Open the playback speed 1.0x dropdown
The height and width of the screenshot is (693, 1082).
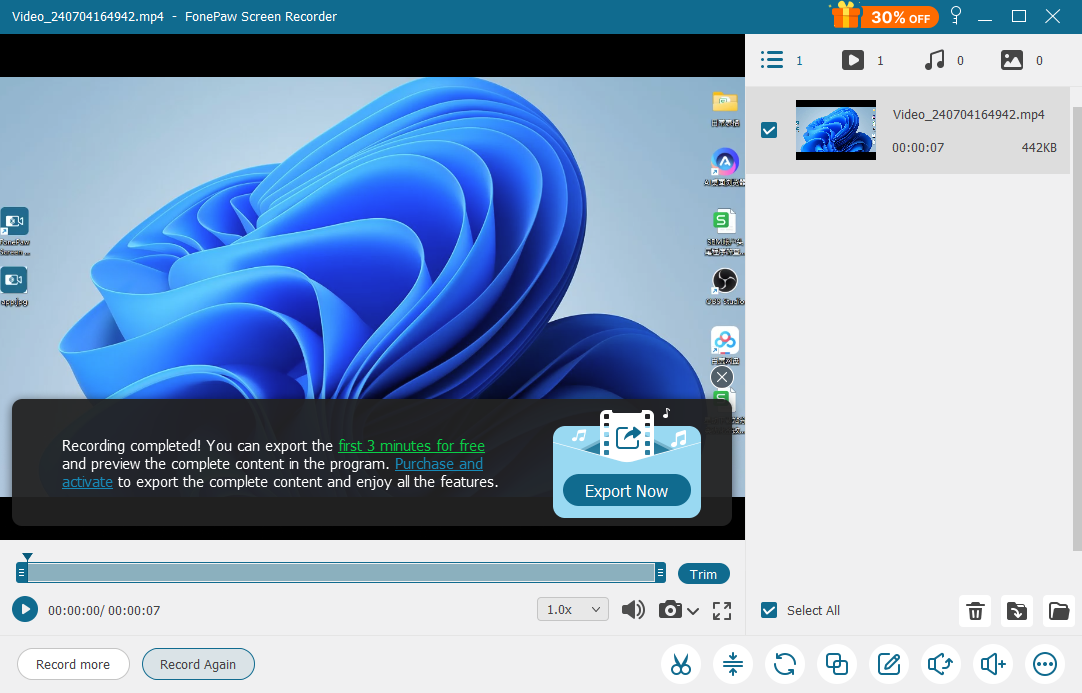coord(573,609)
